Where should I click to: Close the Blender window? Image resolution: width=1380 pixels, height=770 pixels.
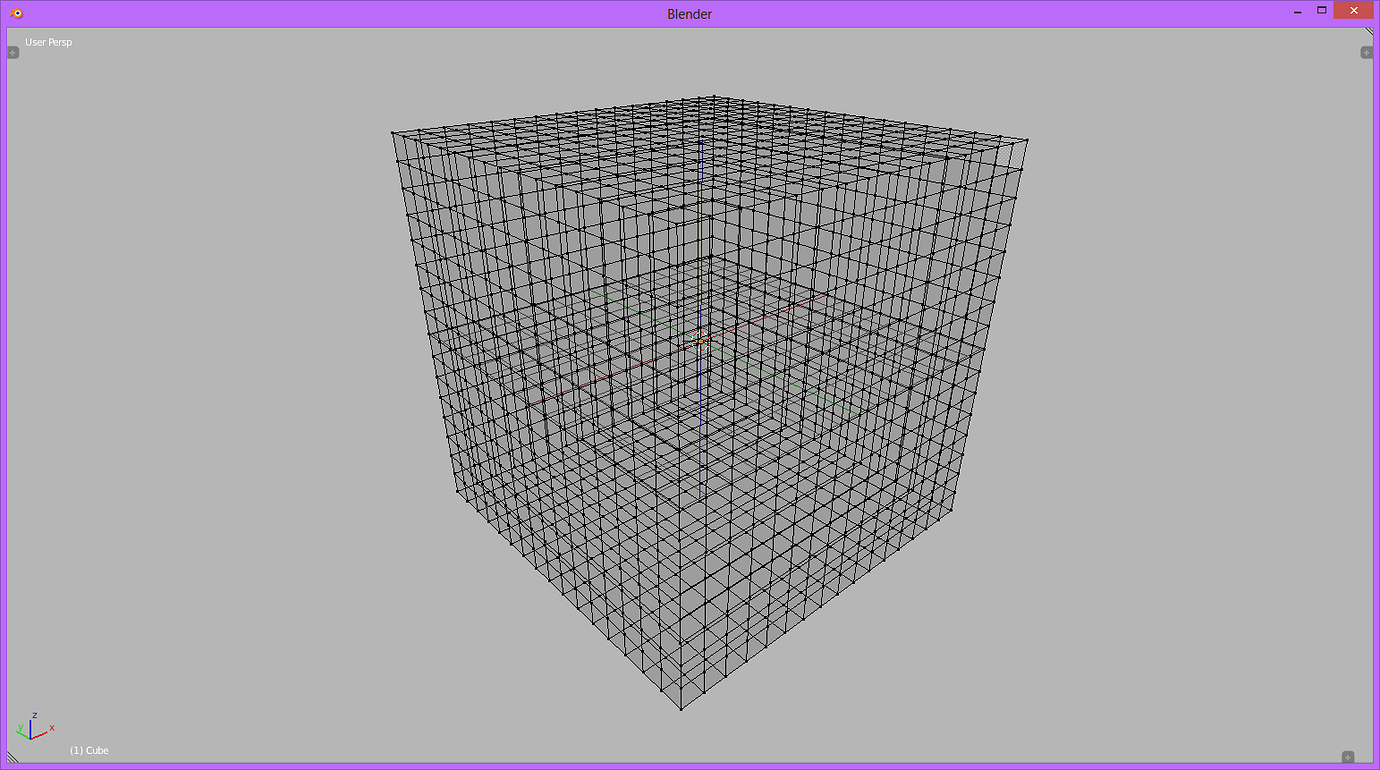1353,10
